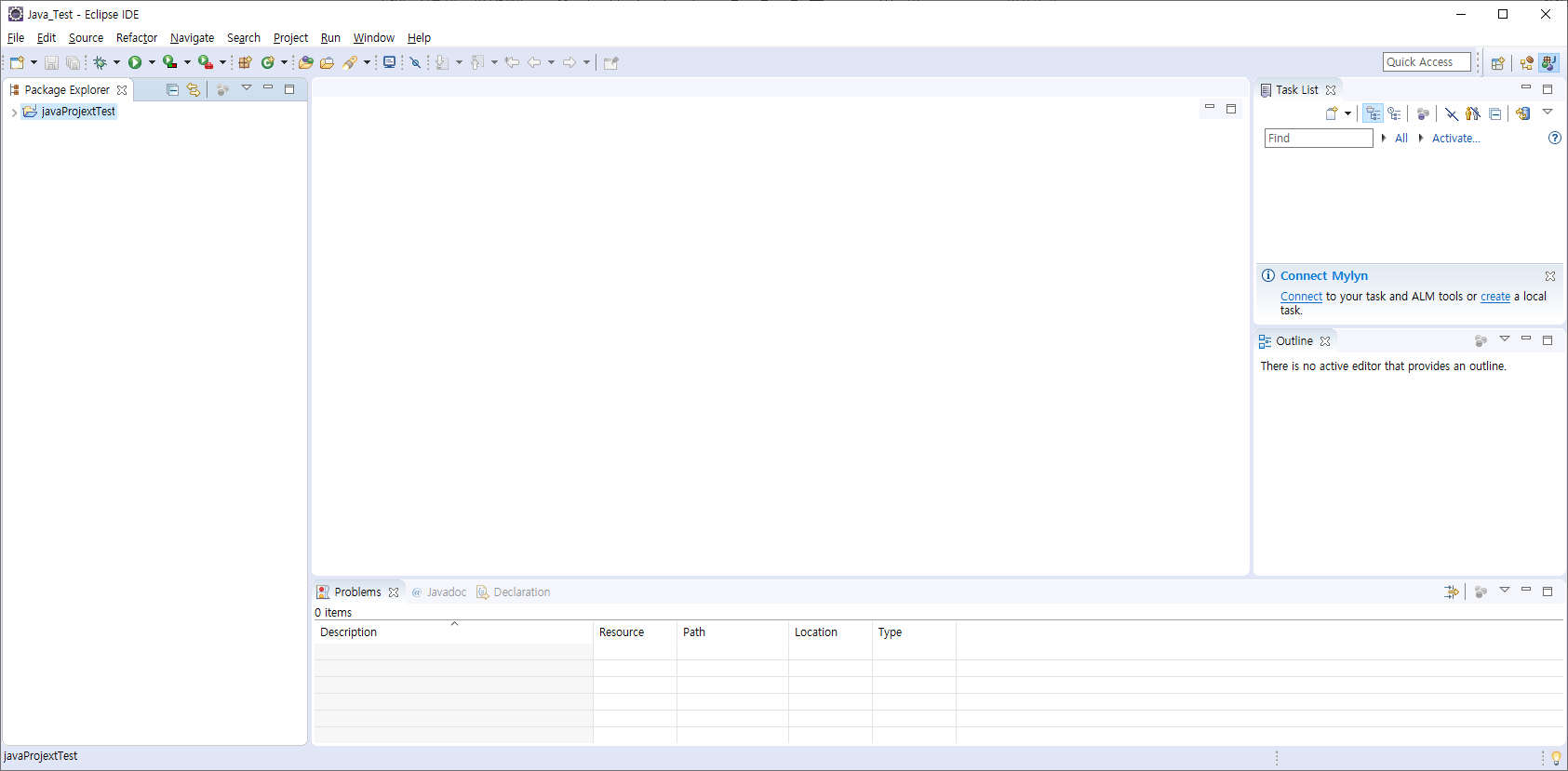The width and height of the screenshot is (1568, 771).
Task: Open Package Explorer View Menu triangle
Action: pyautogui.click(x=247, y=87)
